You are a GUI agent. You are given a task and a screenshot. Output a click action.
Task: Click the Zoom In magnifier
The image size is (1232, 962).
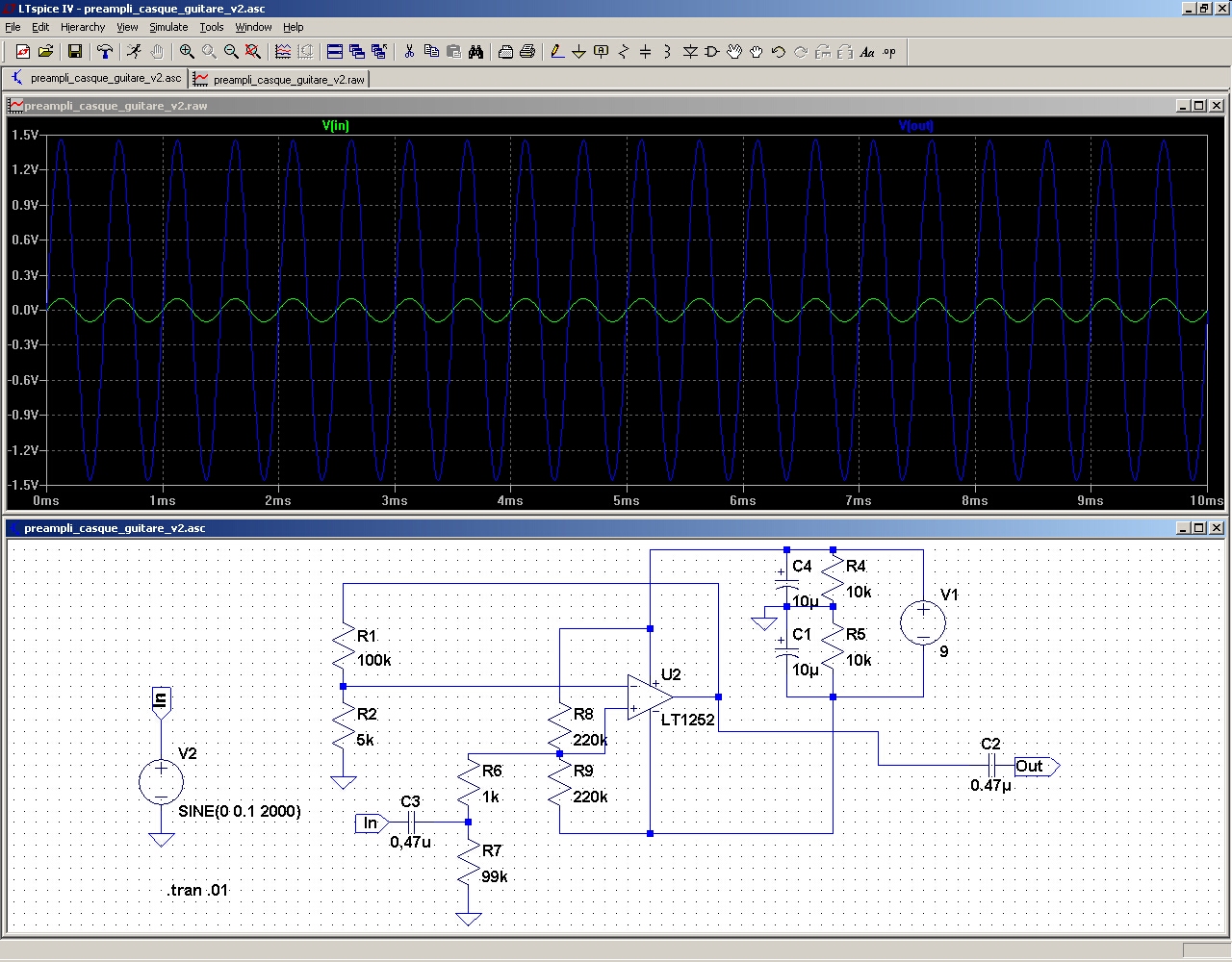click(187, 52)
